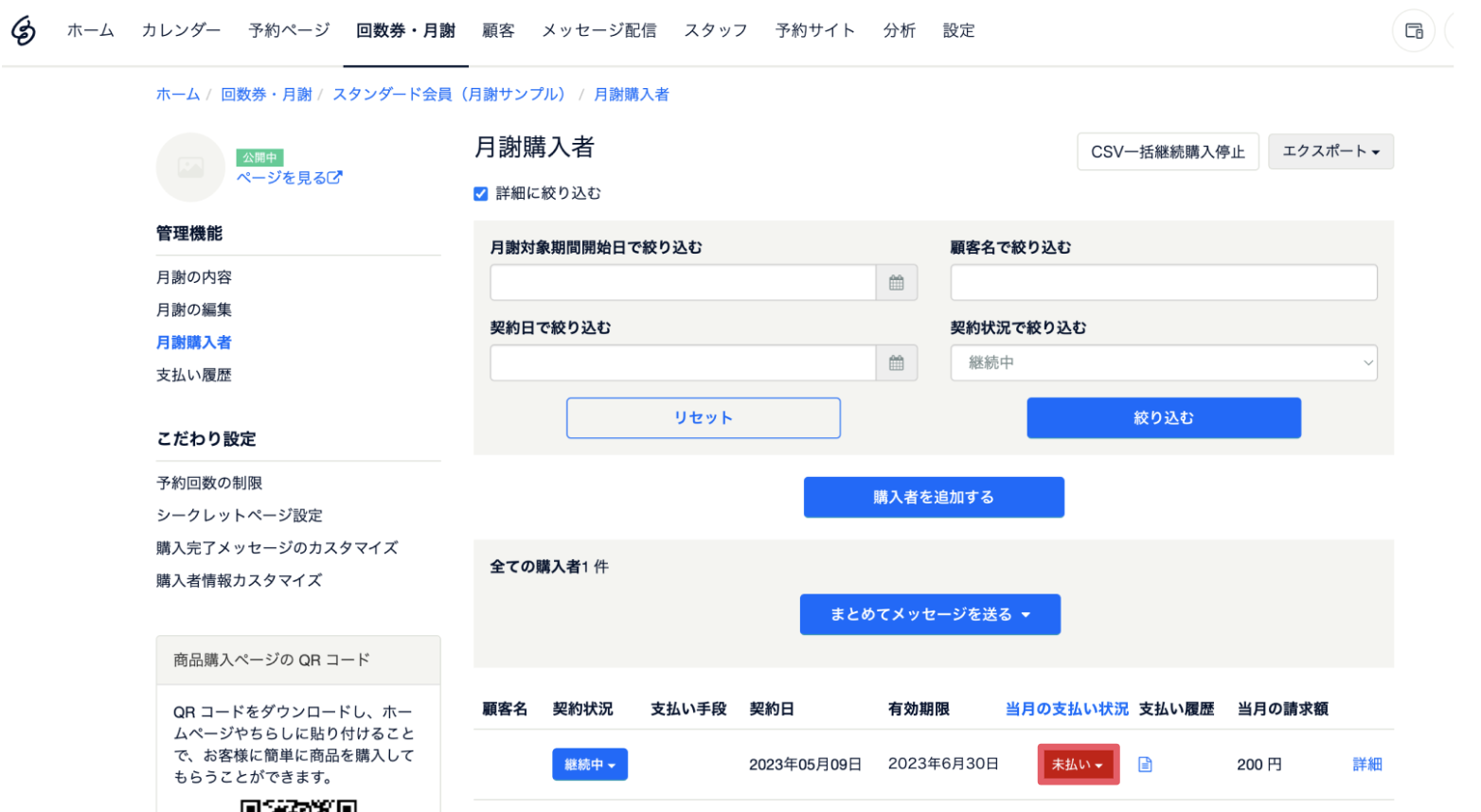Open メッセージ配信 in the top navigation
1481x812 pixels.
[598, 31]
